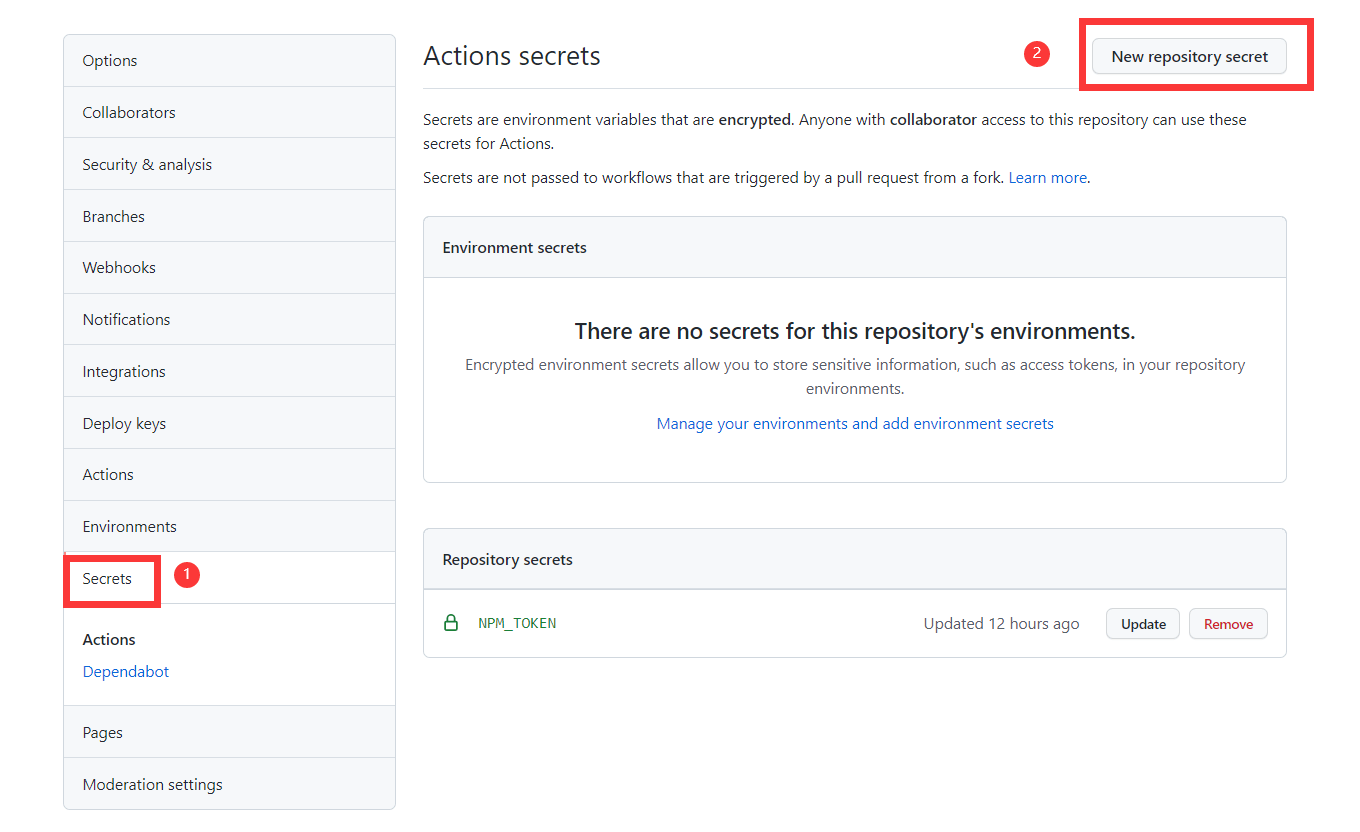This screenshot has height=832, width=1360.
Task: Go to Collaborators settings
Action: point(229,112)
